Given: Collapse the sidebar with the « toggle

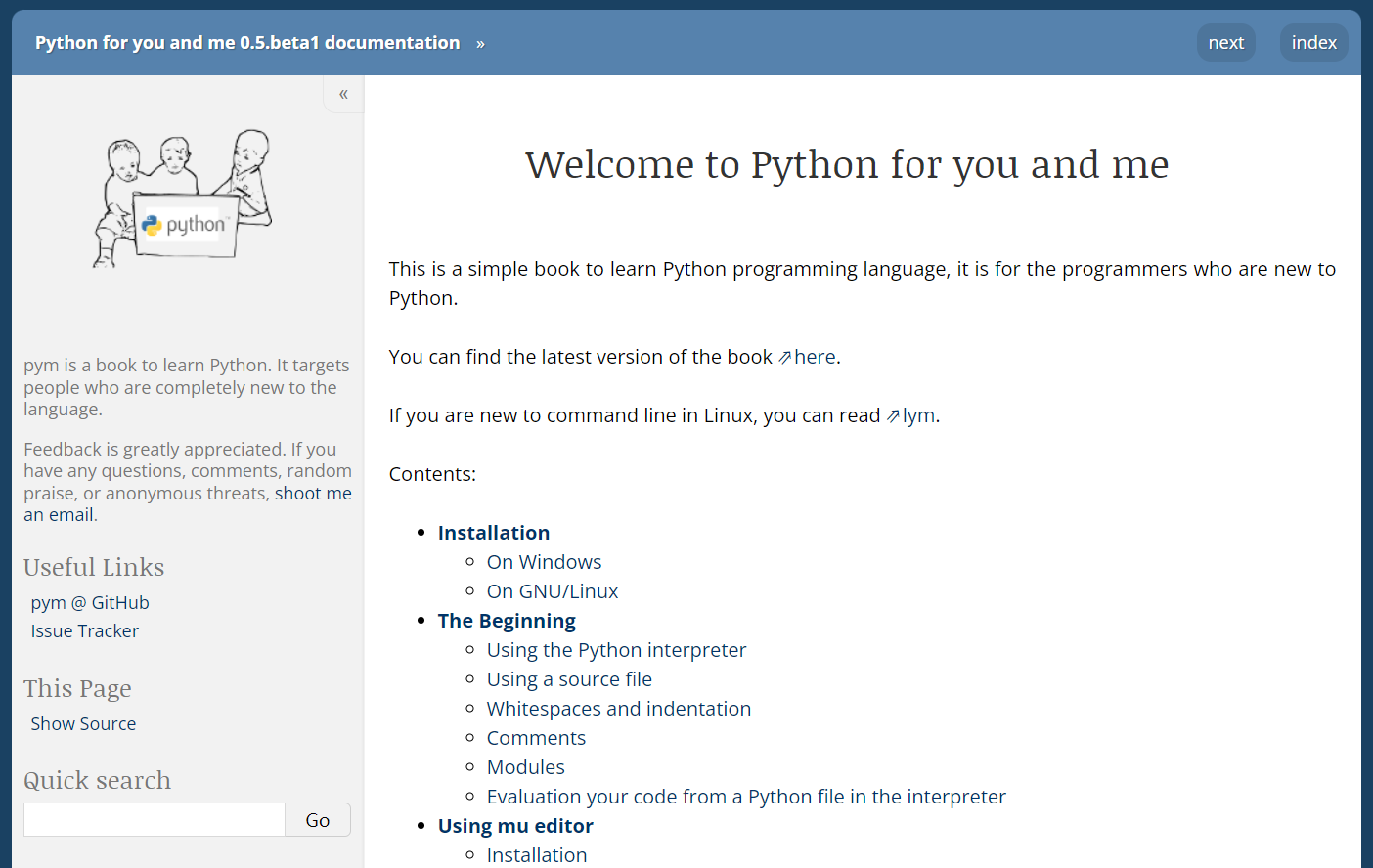Looking at the screenshot, I should click(343, 94).
